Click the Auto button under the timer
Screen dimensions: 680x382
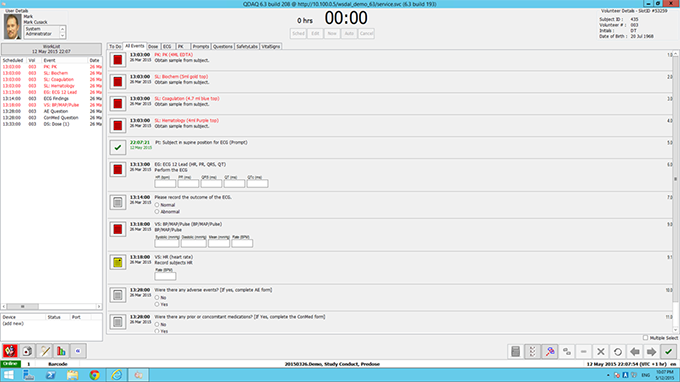coord(349,33)
